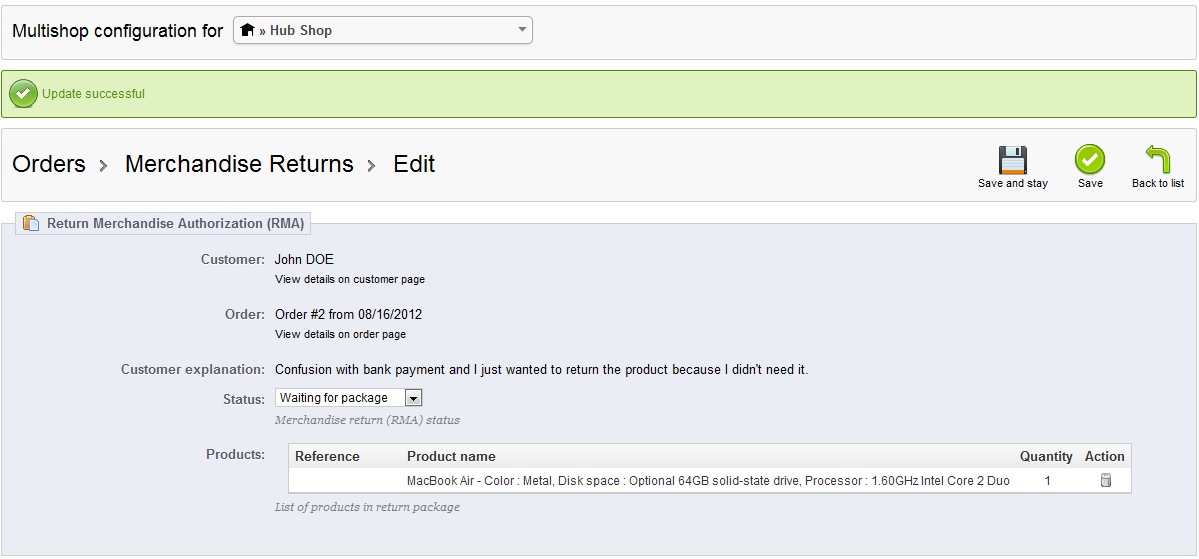The width and height of the screenshot is (1199, 559).
Task: Open the Multishop configuration Hub Shop dropdown
Action: pyautogui.click(x=382, y=30)
